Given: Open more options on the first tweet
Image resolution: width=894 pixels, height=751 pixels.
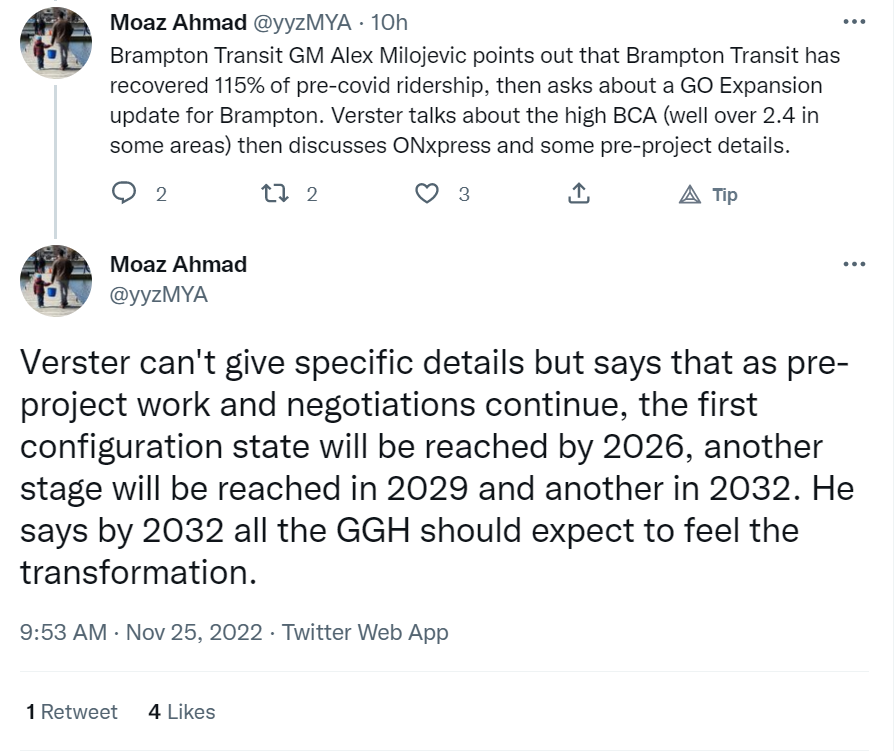Looking at the screenshot, I should (x=853, y=23).
